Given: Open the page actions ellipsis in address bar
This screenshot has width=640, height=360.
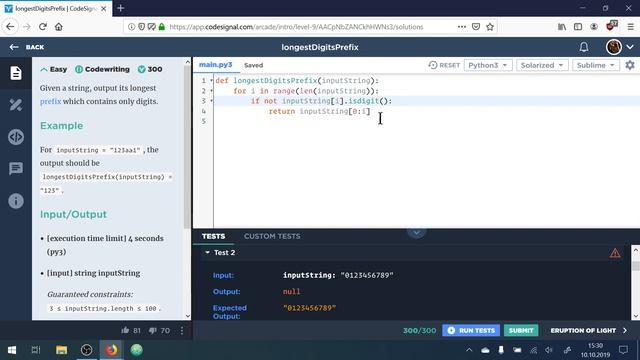Looking at the screenshot, I should [462, 27].
